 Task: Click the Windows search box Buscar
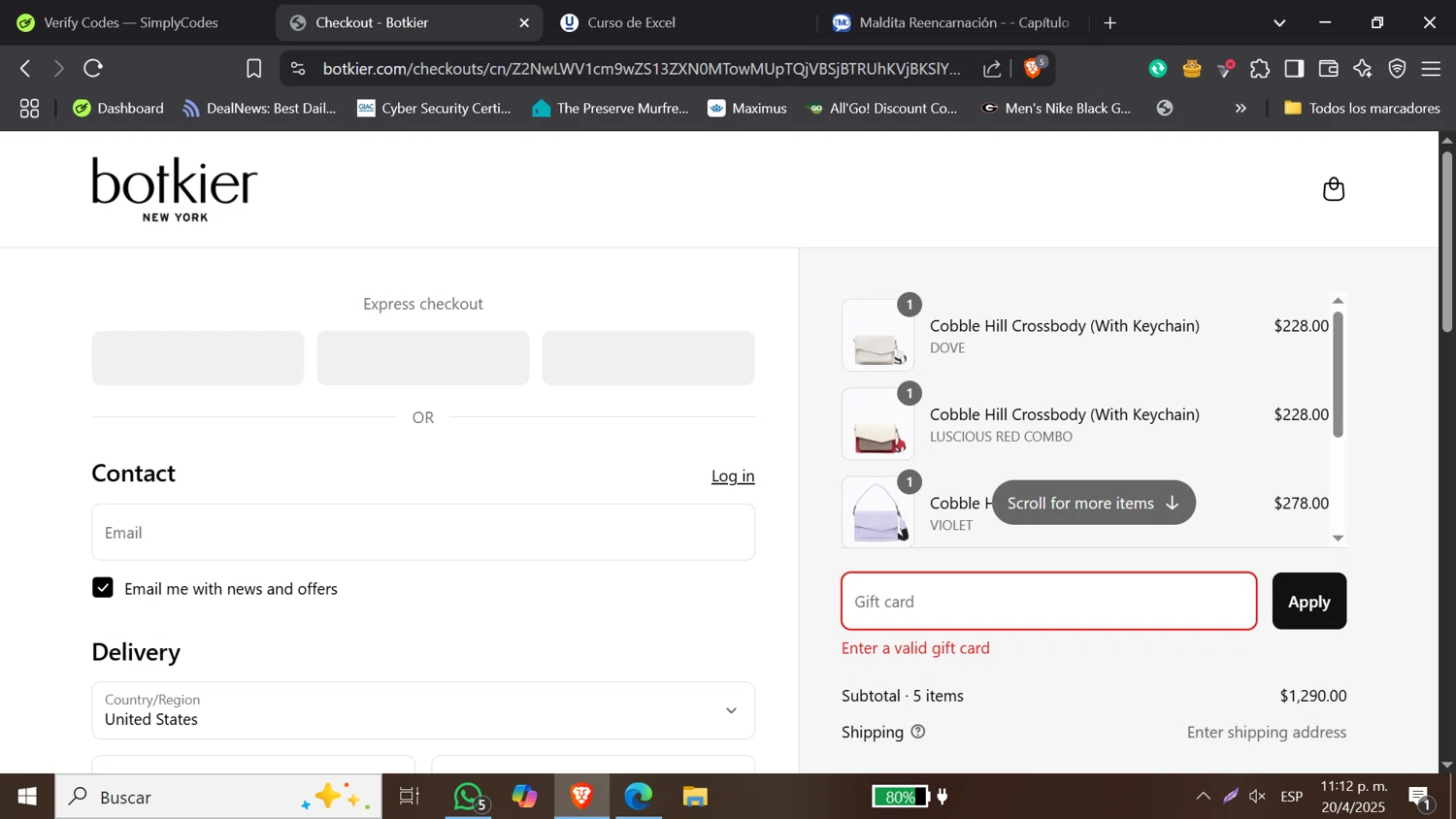(218, 797)
